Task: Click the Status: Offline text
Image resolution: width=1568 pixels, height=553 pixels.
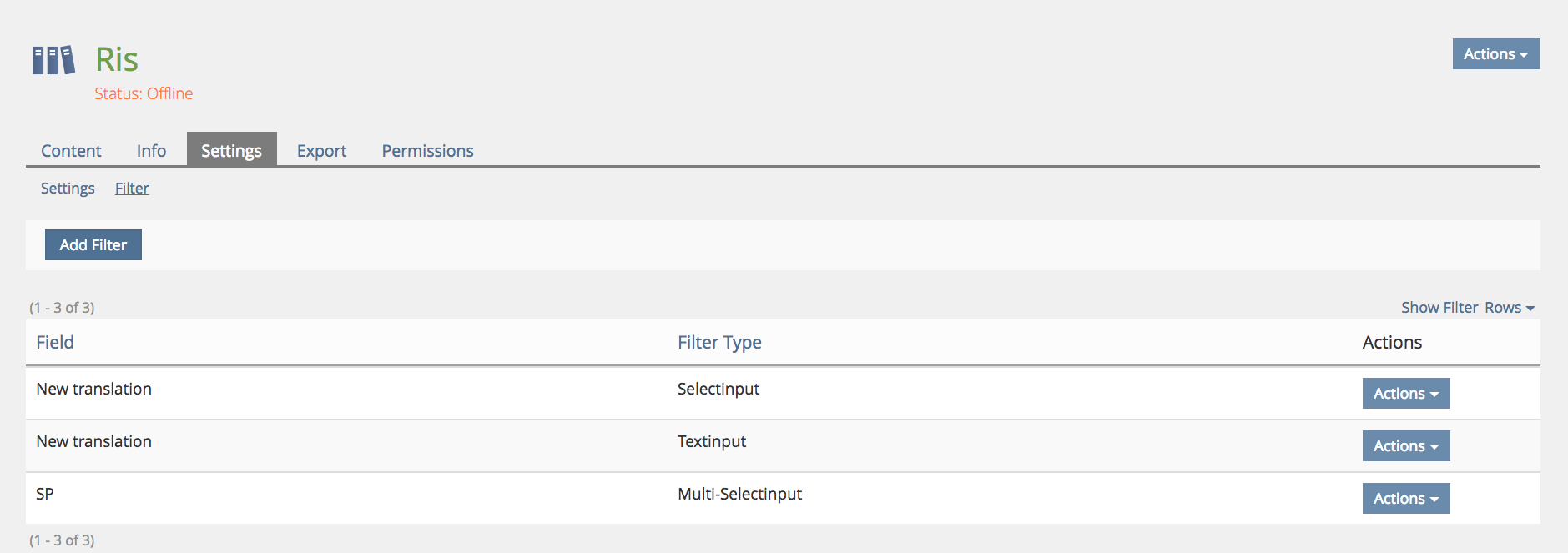Action: tap(144, 94)
